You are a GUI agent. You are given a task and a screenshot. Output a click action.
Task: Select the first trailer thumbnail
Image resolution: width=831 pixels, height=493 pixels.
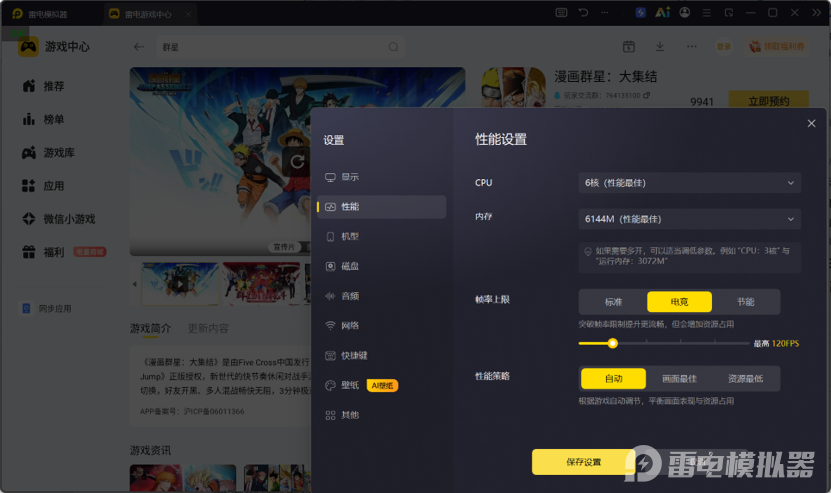point(180,284)
